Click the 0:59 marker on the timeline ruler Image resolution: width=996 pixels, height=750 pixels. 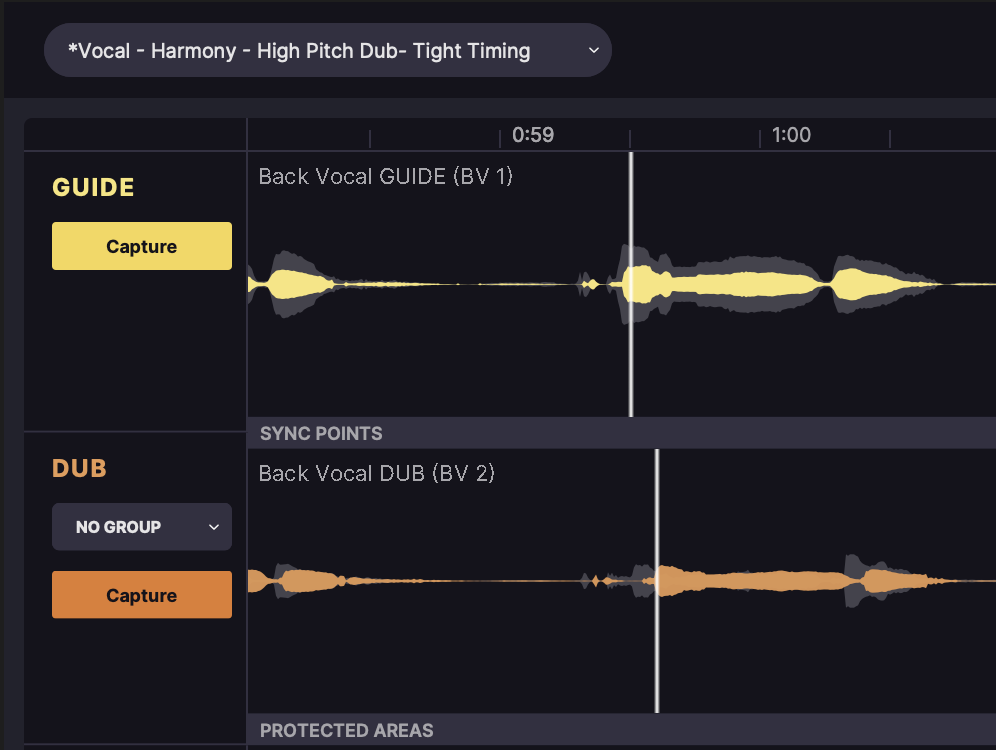532,135
